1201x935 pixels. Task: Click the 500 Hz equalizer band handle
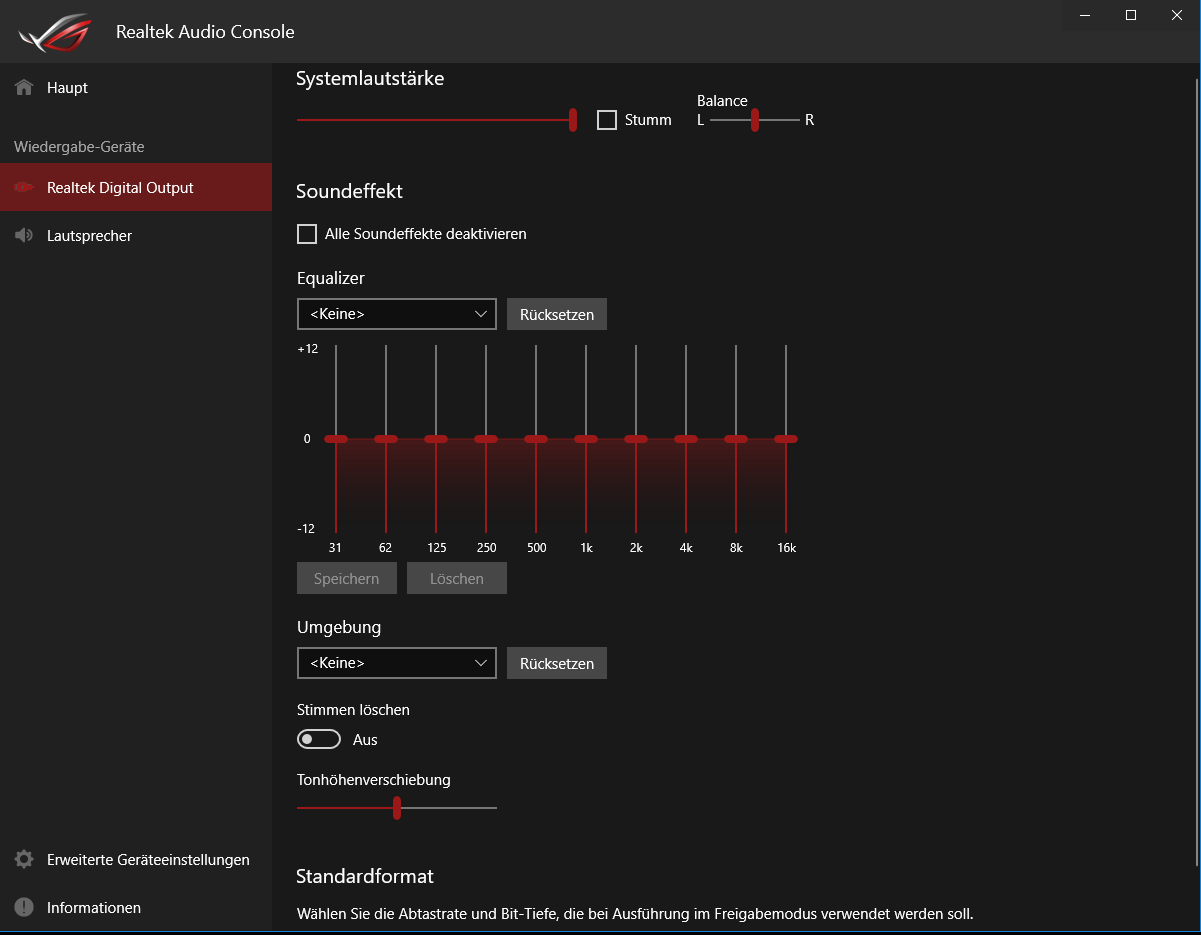(536, 439)
